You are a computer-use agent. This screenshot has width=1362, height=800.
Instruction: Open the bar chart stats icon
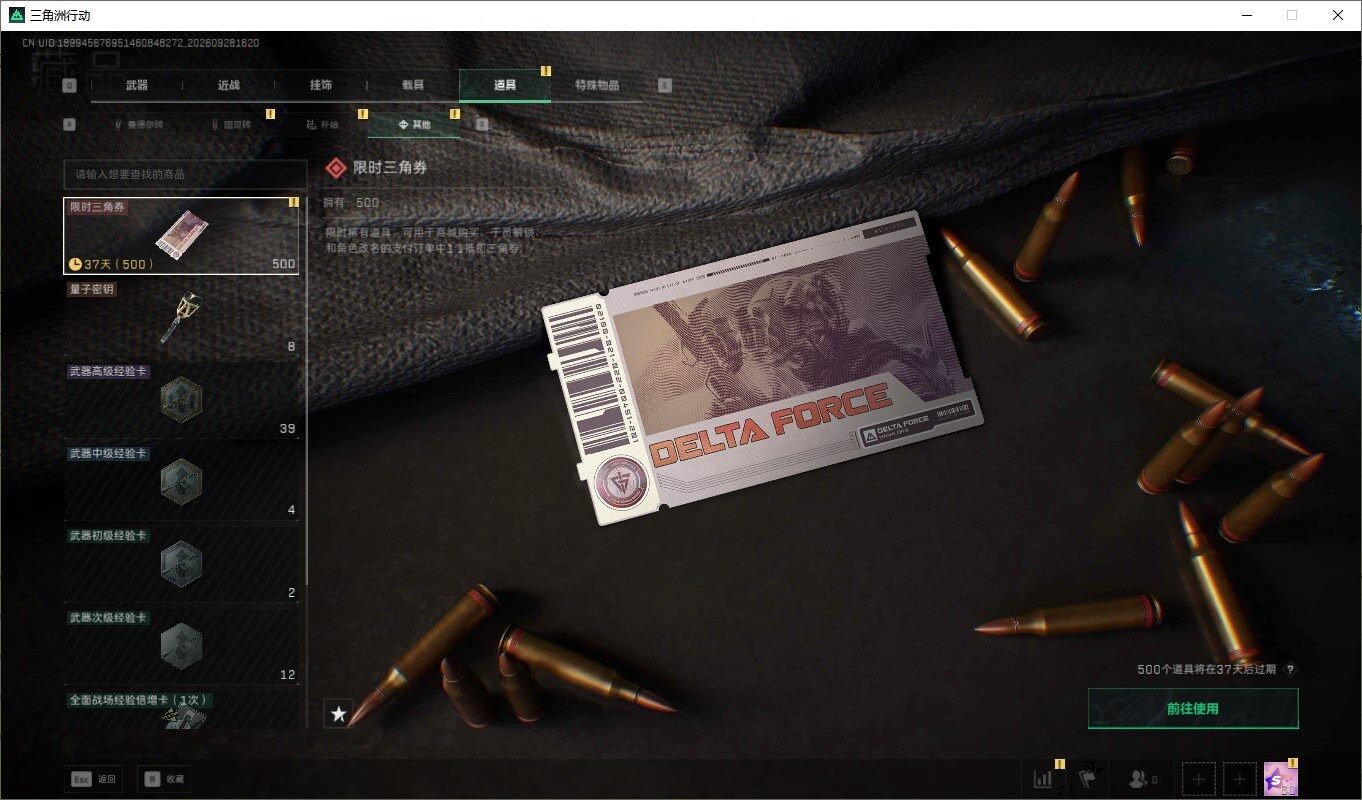point(1043,778)
